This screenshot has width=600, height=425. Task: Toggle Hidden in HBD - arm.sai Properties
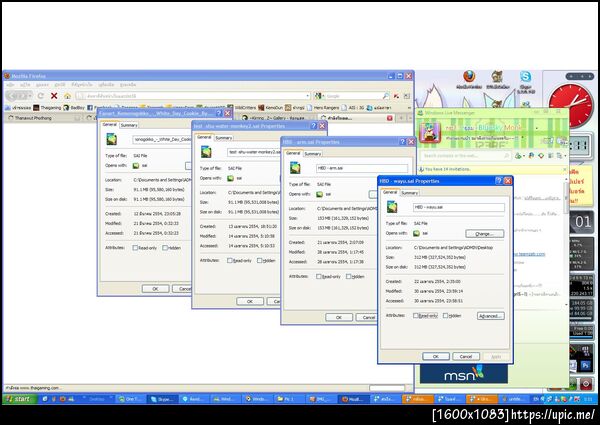tap(348, 276)
